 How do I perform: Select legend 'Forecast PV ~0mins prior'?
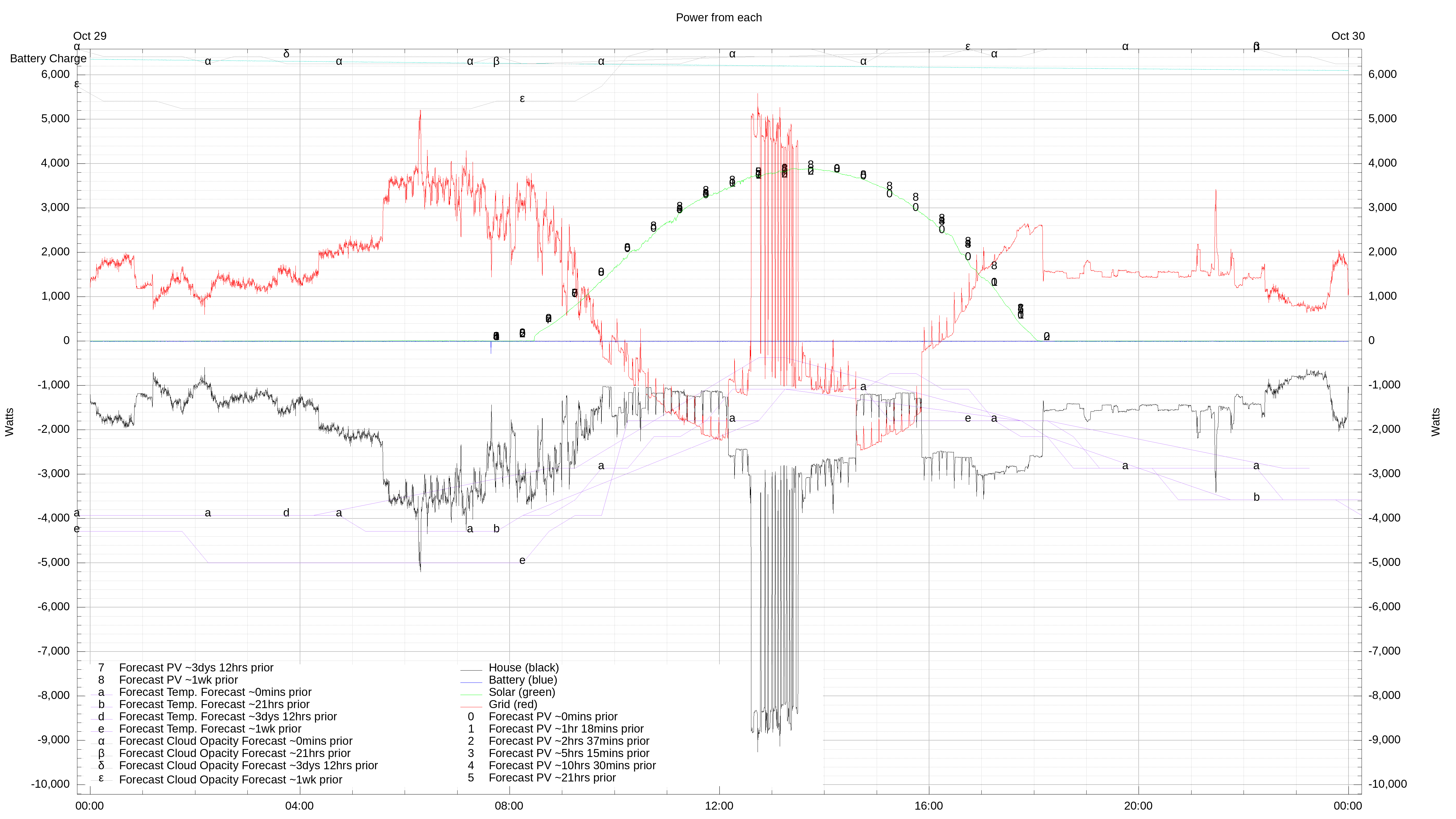pyautogui.click(x=553, y=717)
